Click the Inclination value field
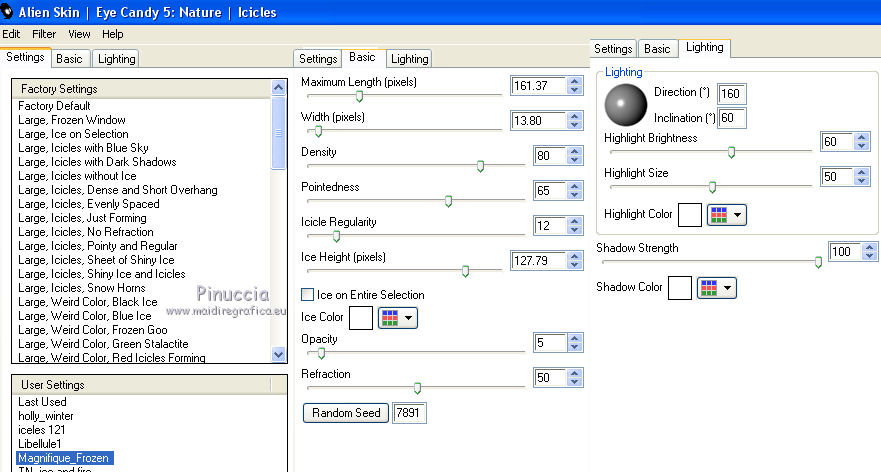The height and width of the screenshot is (472, 881). pos(732,118)
